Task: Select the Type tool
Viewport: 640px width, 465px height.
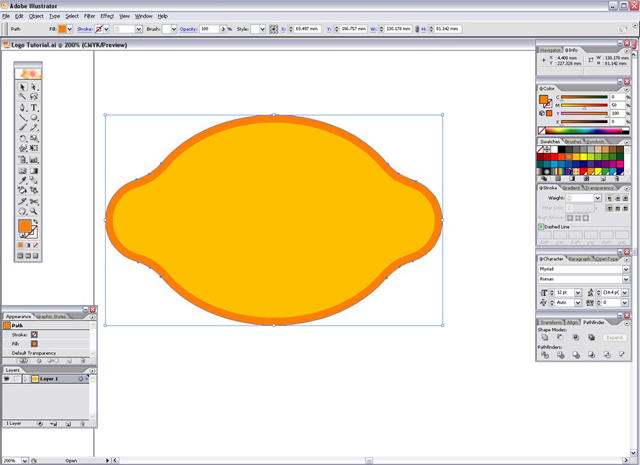Action: [34, 108]
